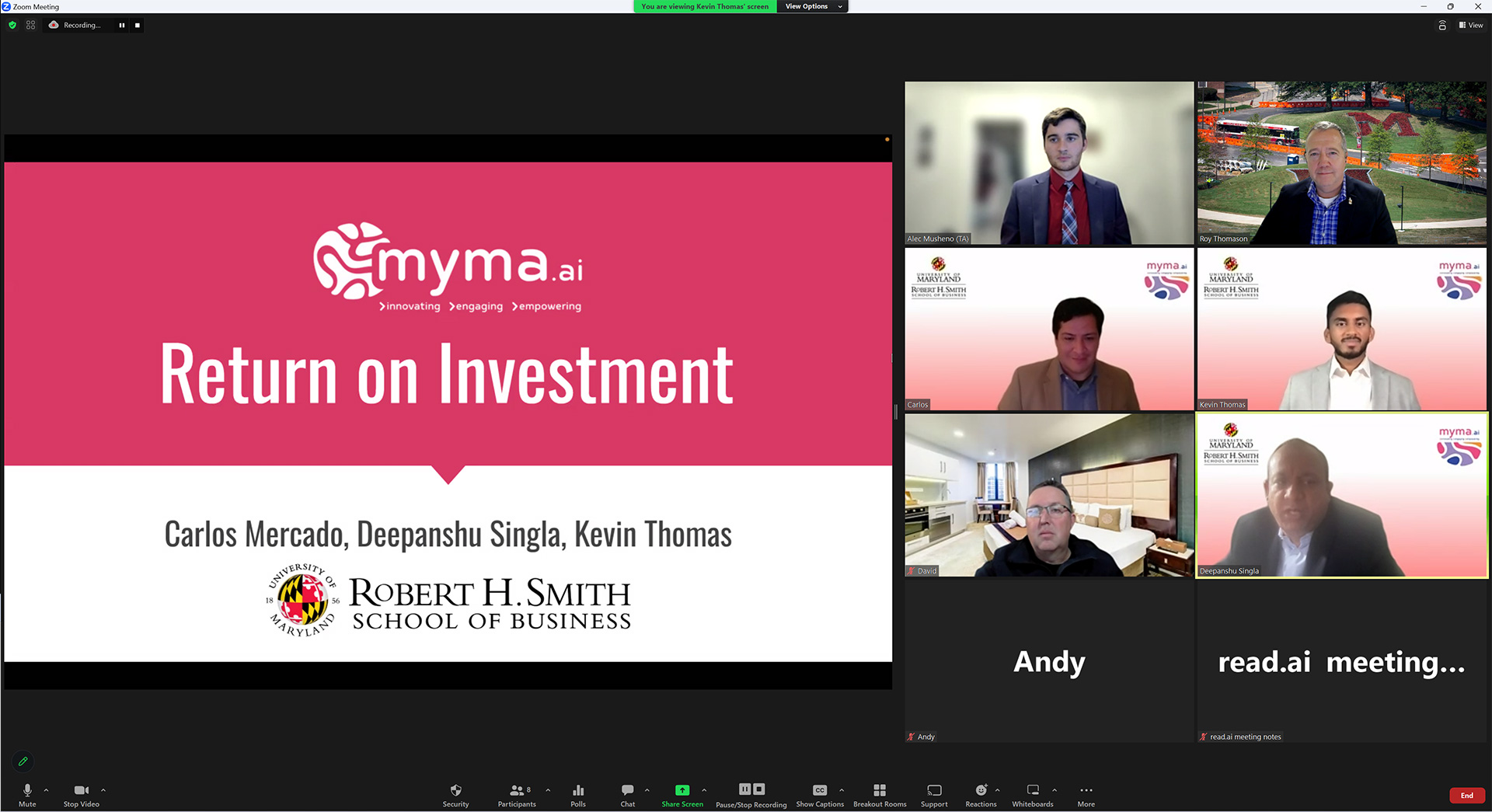Click the Mute microphone icon
This screenshot has height=812, width=1492.
[27, 790]
